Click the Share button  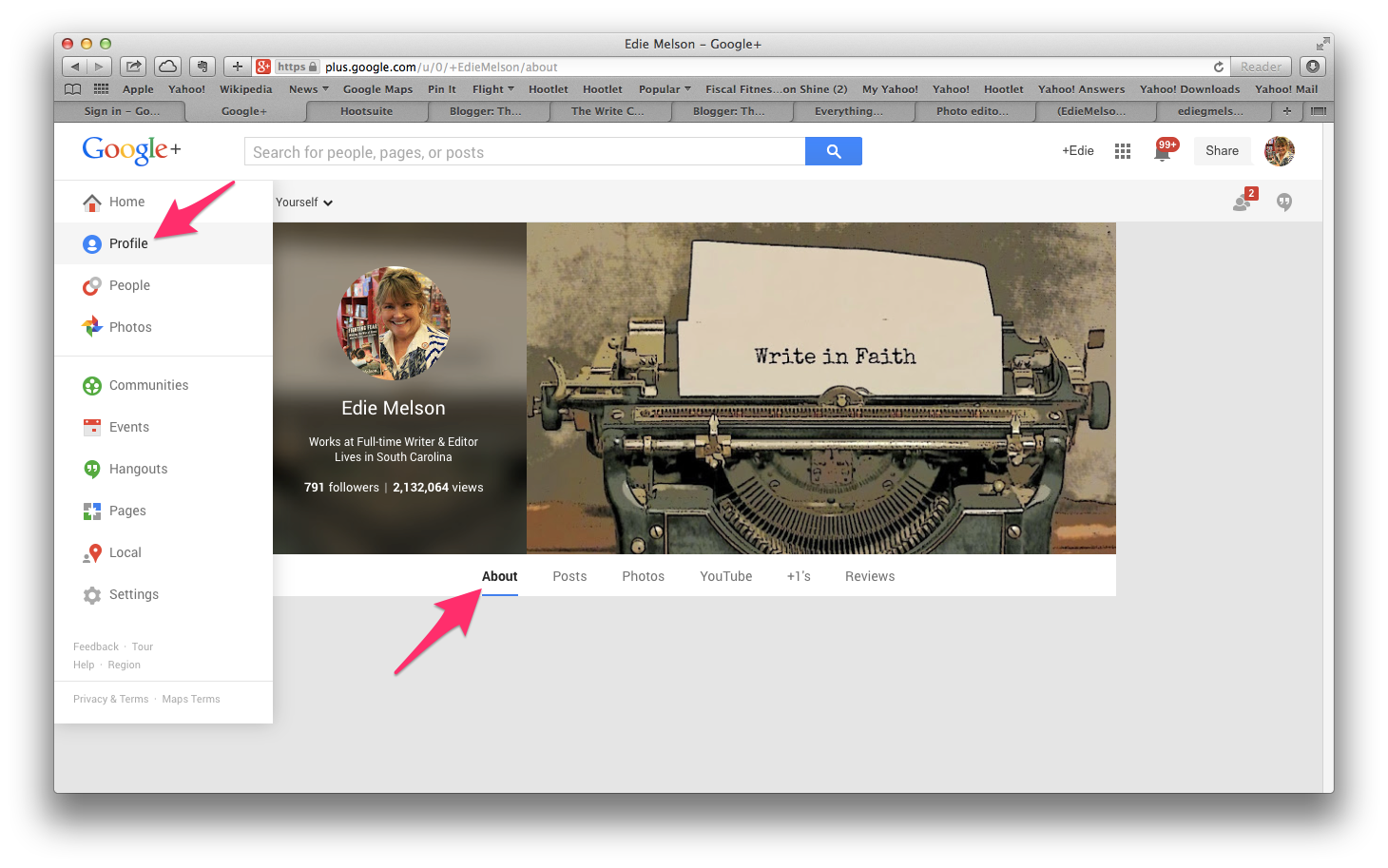(1223, 151)
